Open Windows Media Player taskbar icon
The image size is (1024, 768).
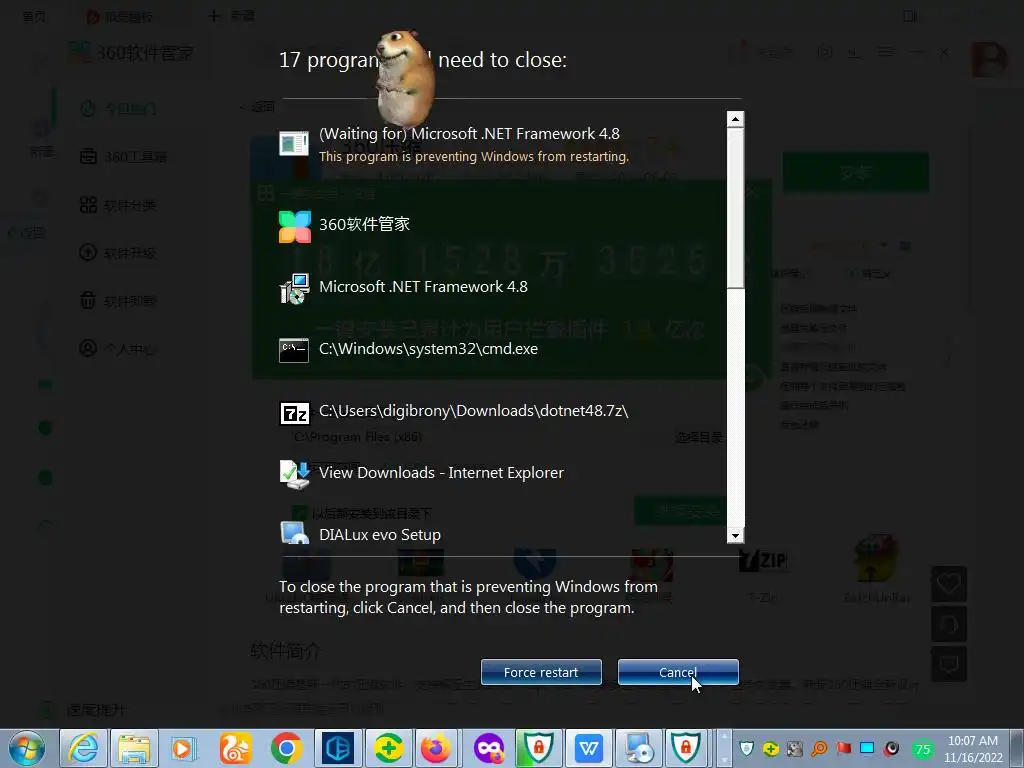184,748
